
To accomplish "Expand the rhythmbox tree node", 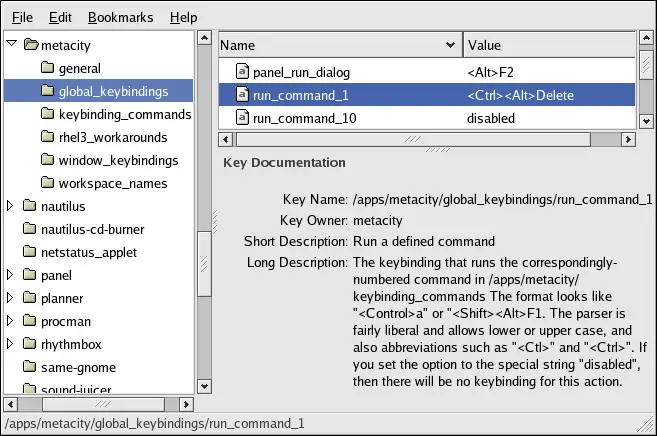I will (x=11, y=344).
